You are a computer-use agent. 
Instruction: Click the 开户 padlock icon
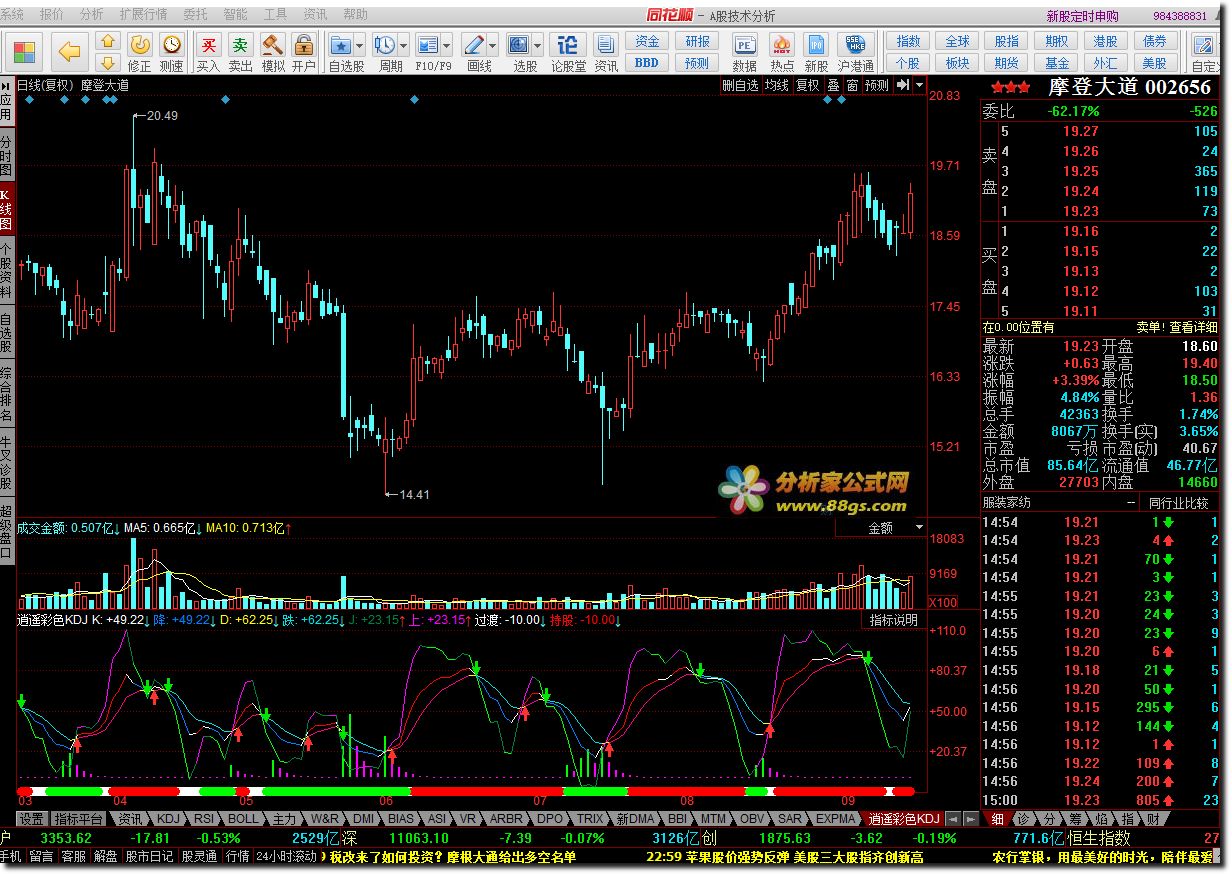304,44
